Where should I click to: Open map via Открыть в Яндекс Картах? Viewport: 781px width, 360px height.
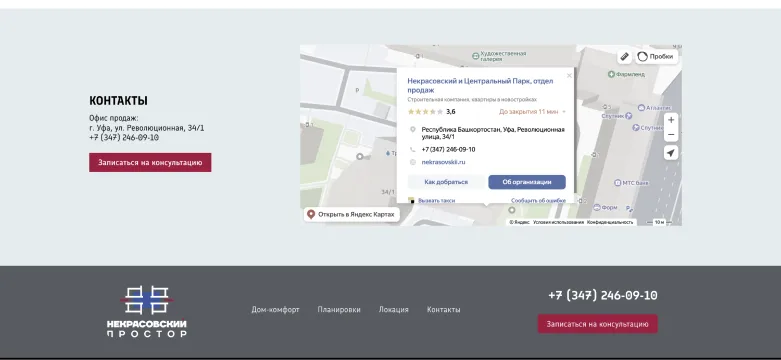(352, 215)
